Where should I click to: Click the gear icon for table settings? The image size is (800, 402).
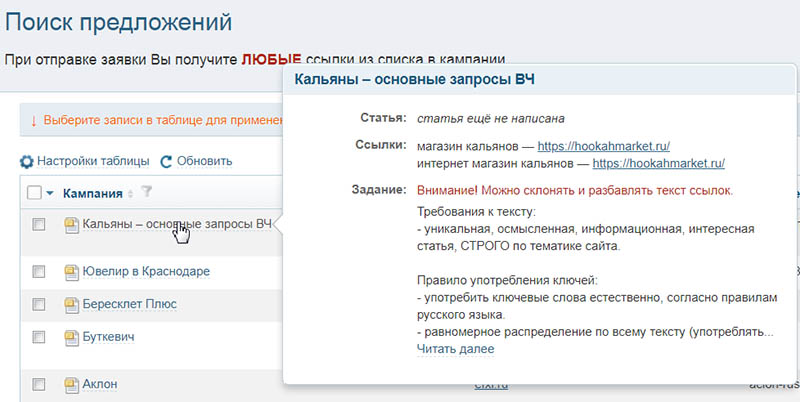pyautogui.click(x=27, y=161)
